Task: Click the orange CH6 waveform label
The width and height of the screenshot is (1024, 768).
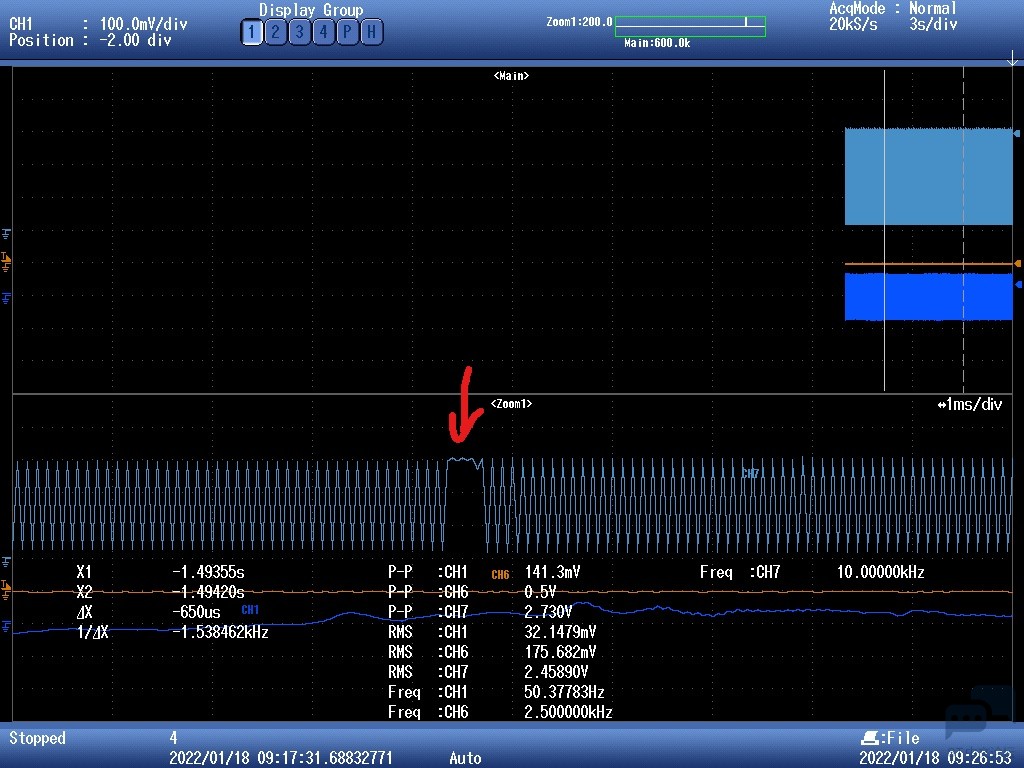Action: [500, 575]
